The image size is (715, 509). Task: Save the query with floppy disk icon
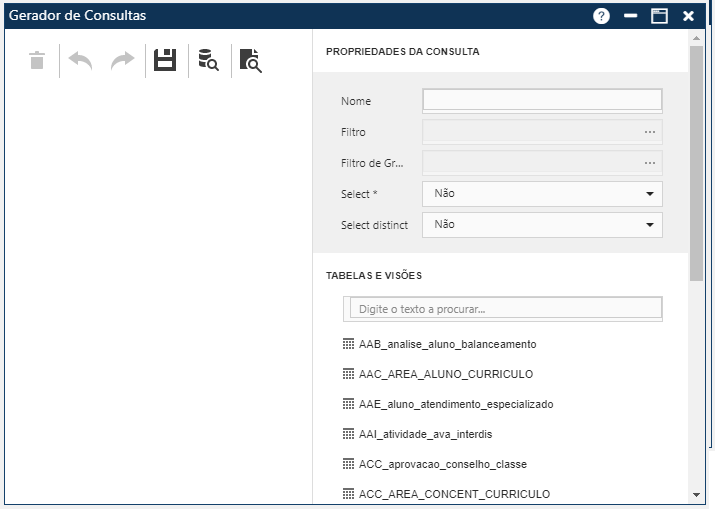165,60
